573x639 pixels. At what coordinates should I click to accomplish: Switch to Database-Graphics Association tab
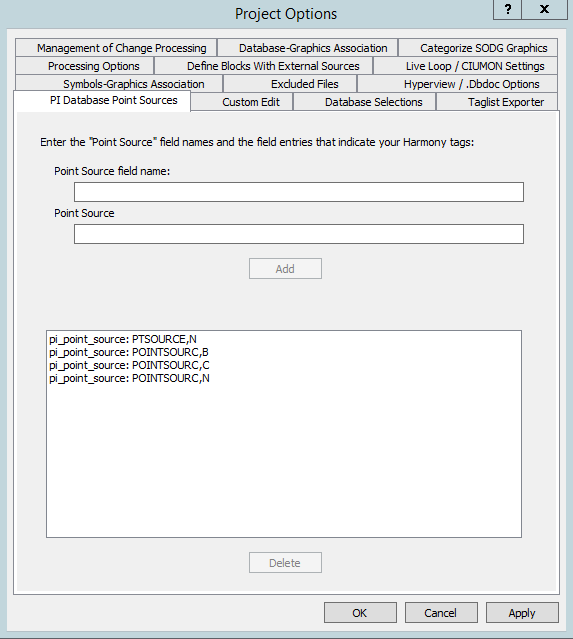coord(308,48)
